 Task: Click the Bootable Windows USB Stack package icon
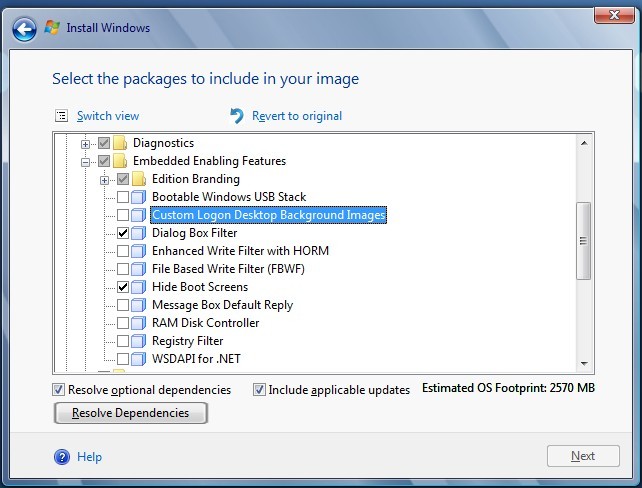[139, 197]
